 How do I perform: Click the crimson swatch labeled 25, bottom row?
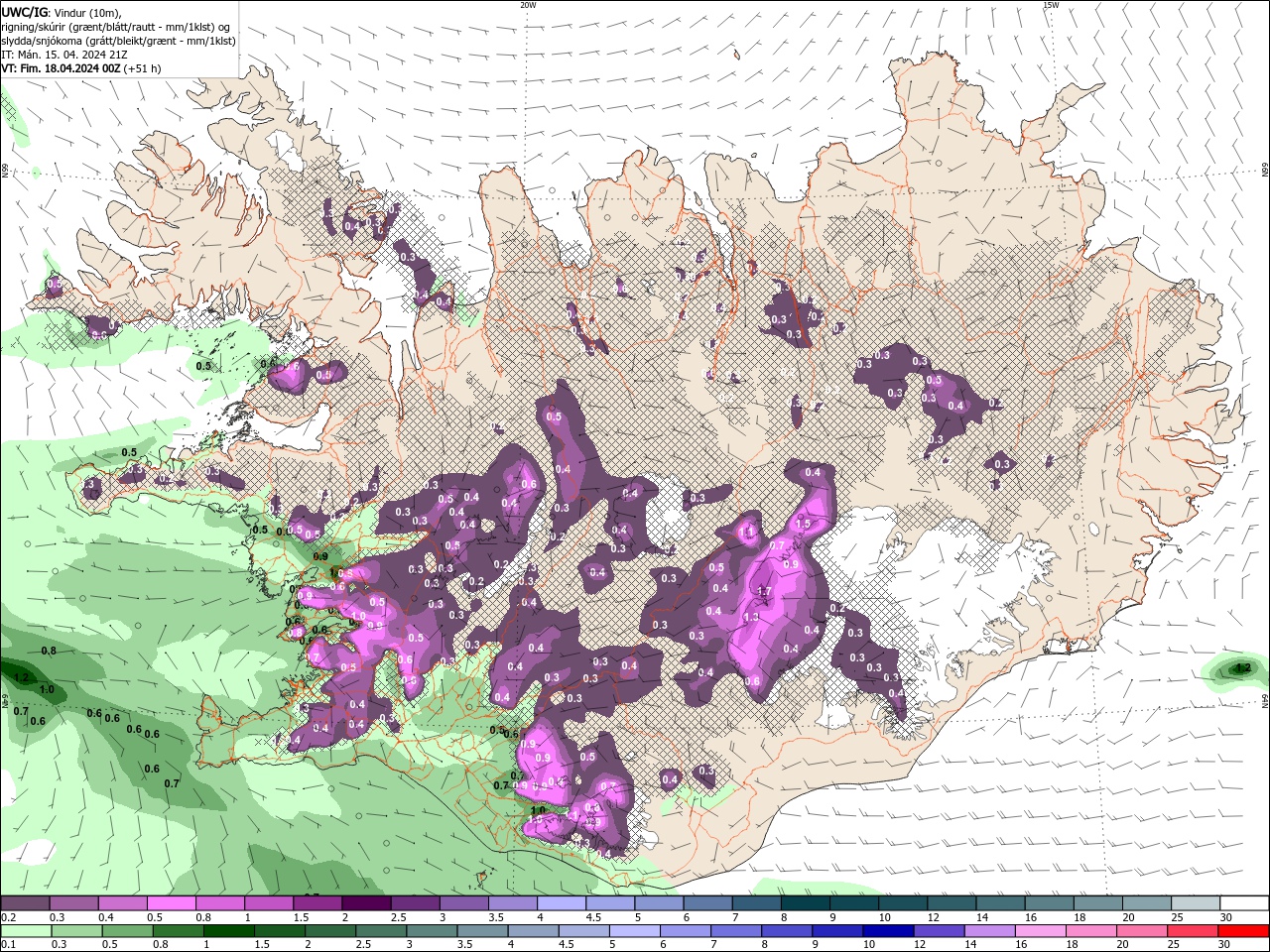point(1192,931)
